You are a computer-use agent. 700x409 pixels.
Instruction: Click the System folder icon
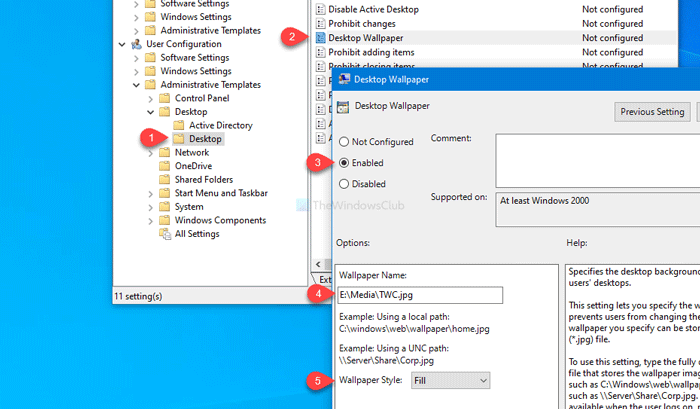click(165, 207)
